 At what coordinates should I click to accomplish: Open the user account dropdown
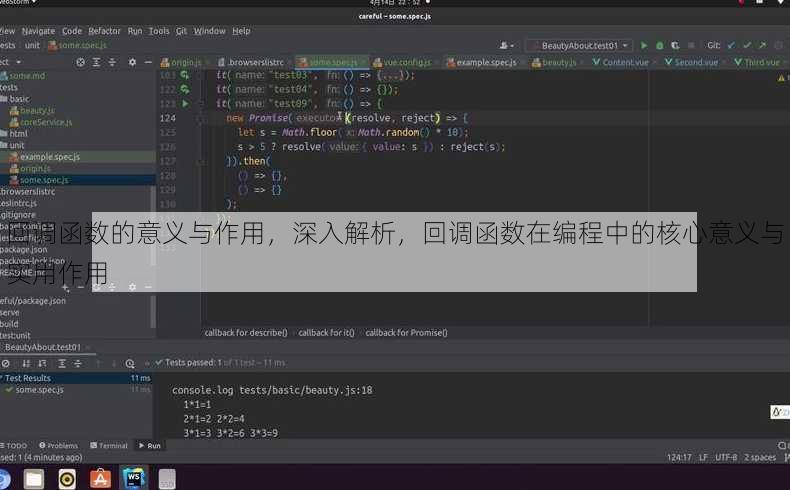(506, 45)
